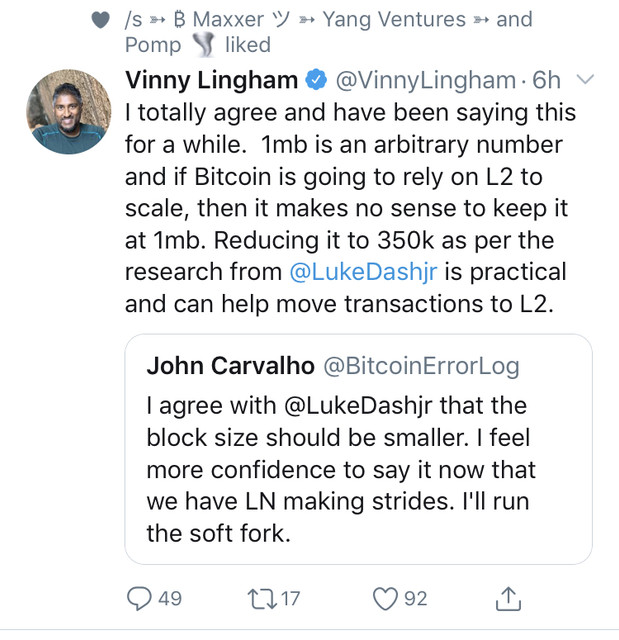Open the @VinnyLingham handle

pyautogui.click(x=426, y=80)
